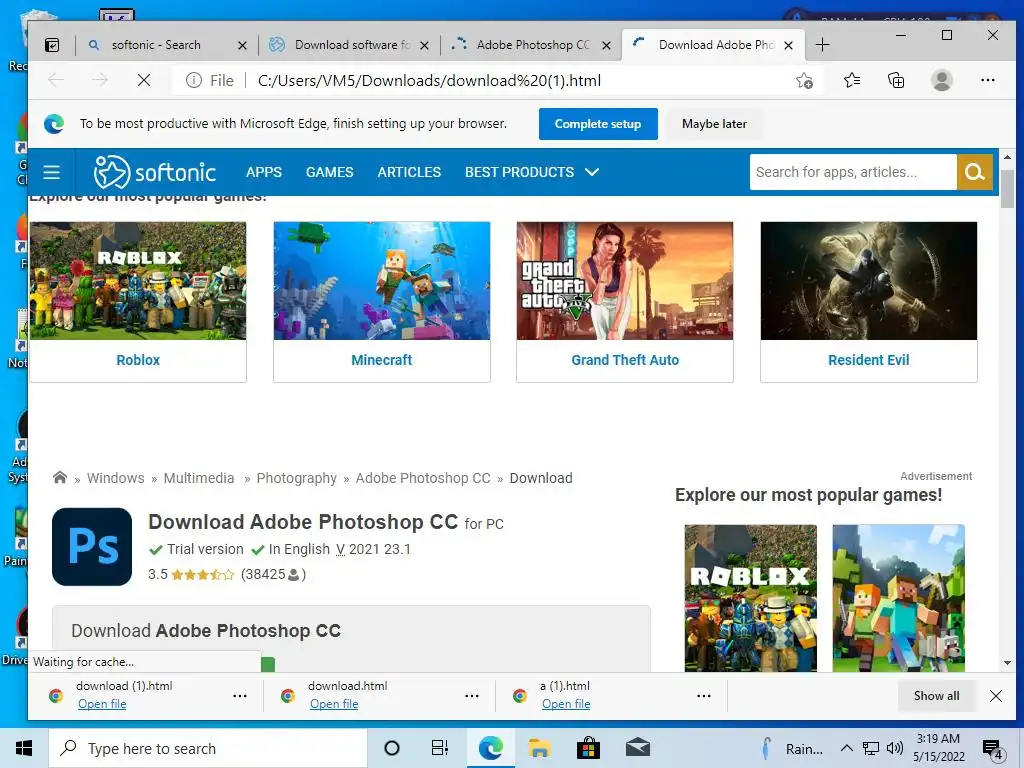This screenshot has width=1024, height=768.
Task: Click the site information icon next to File
Action: 193,80
